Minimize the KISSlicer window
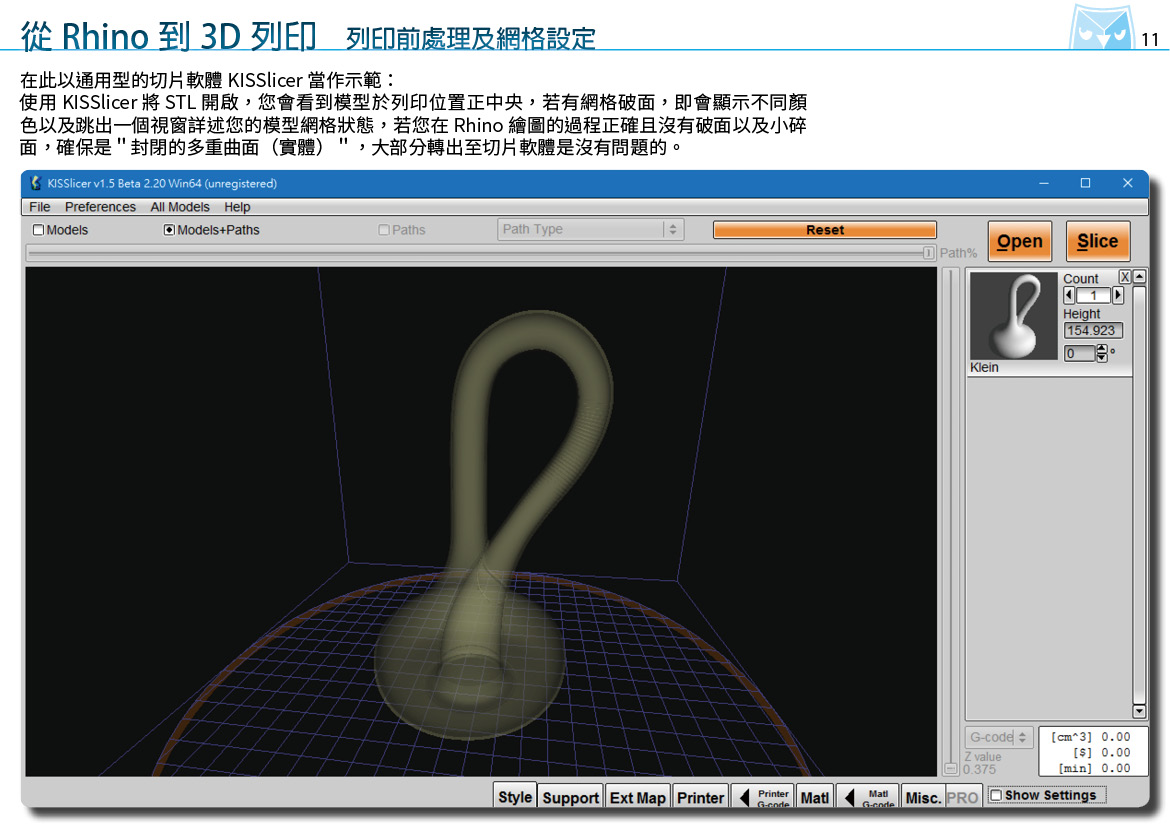This screenshot has height=827, width=1170. [x=1044, y=183]
